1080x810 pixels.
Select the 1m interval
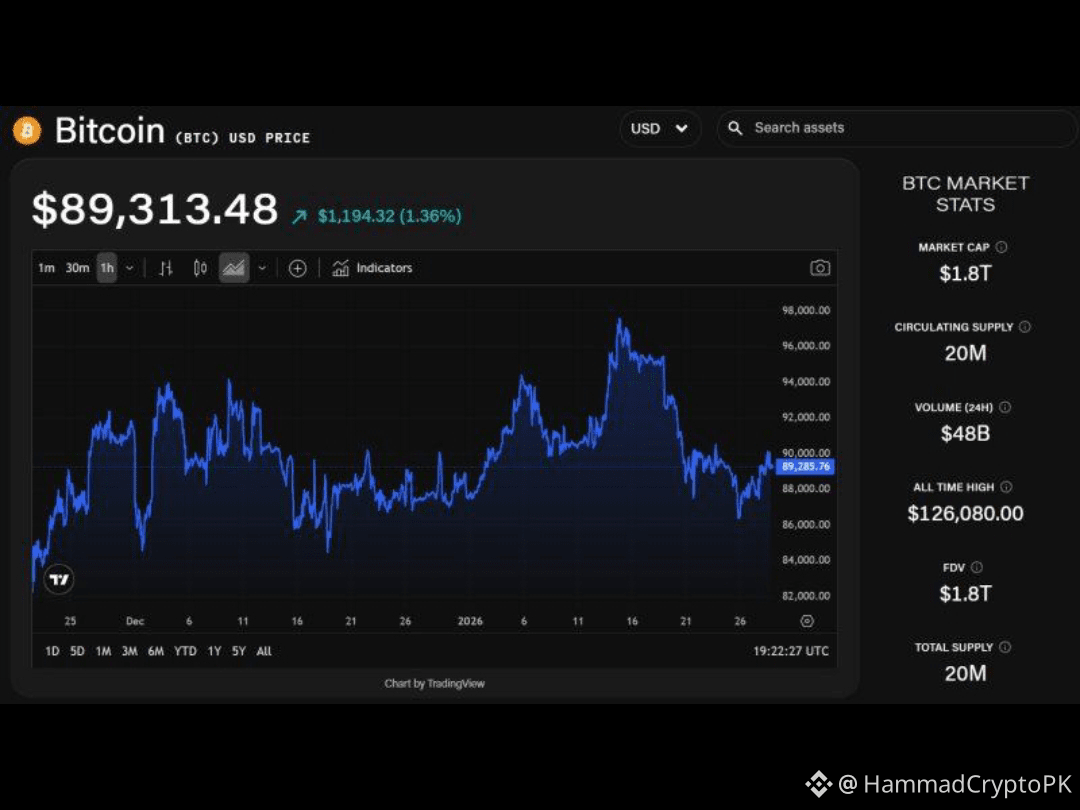click(x=46, y=268)
